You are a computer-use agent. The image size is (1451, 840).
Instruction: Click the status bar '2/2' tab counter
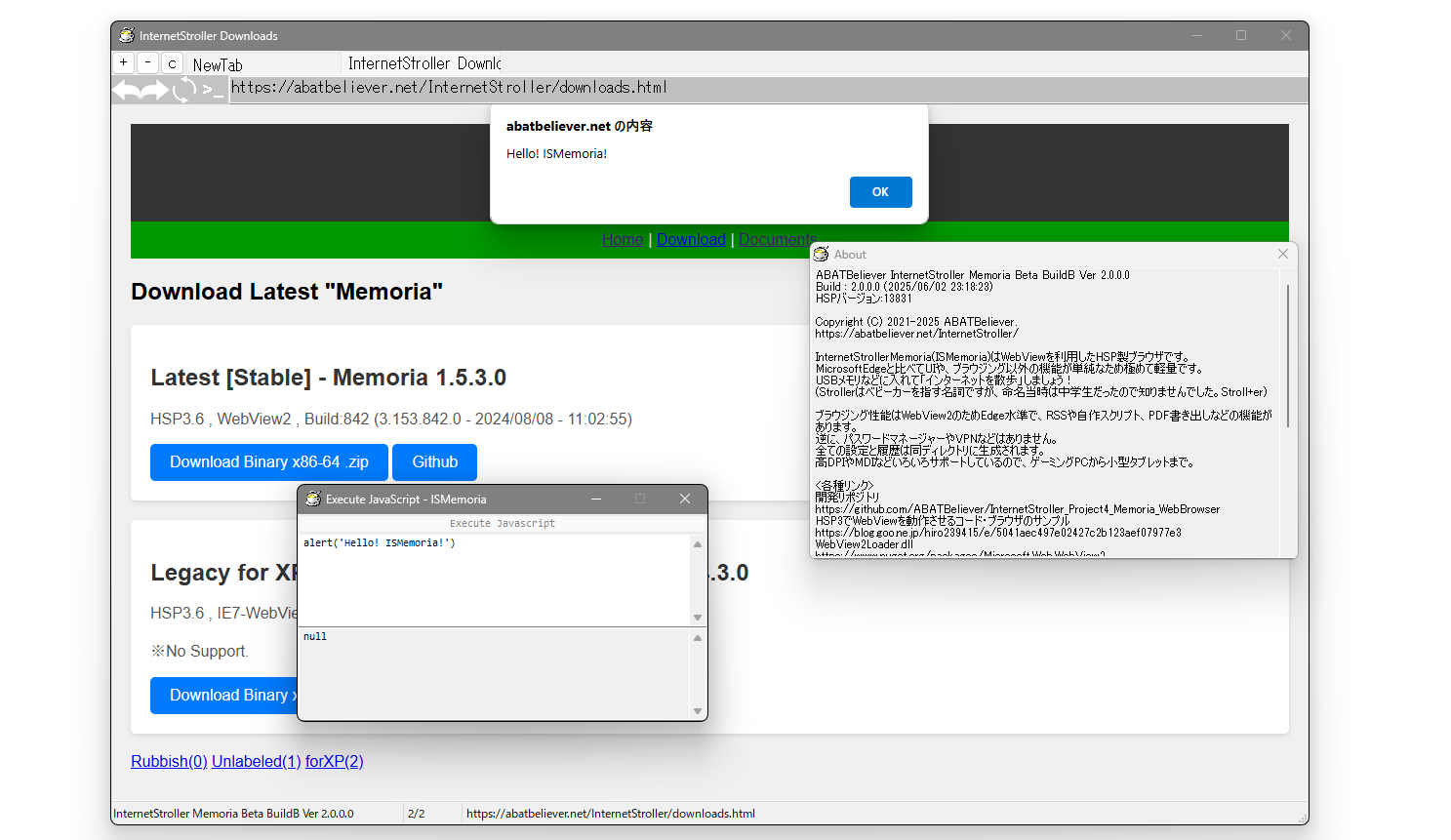click(x=416, y=814)
